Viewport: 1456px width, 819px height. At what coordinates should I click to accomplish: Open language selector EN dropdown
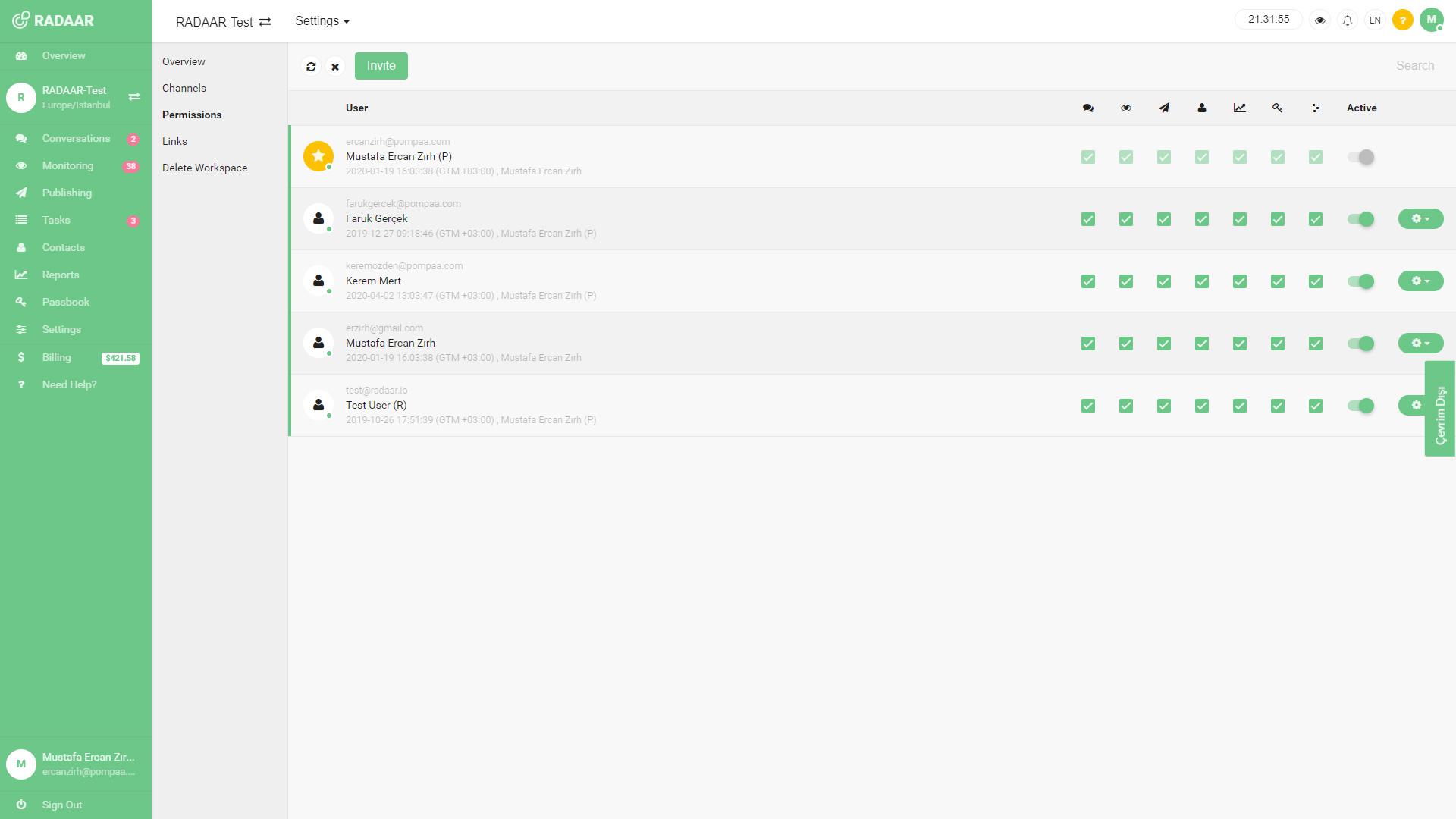[1375, 19]
